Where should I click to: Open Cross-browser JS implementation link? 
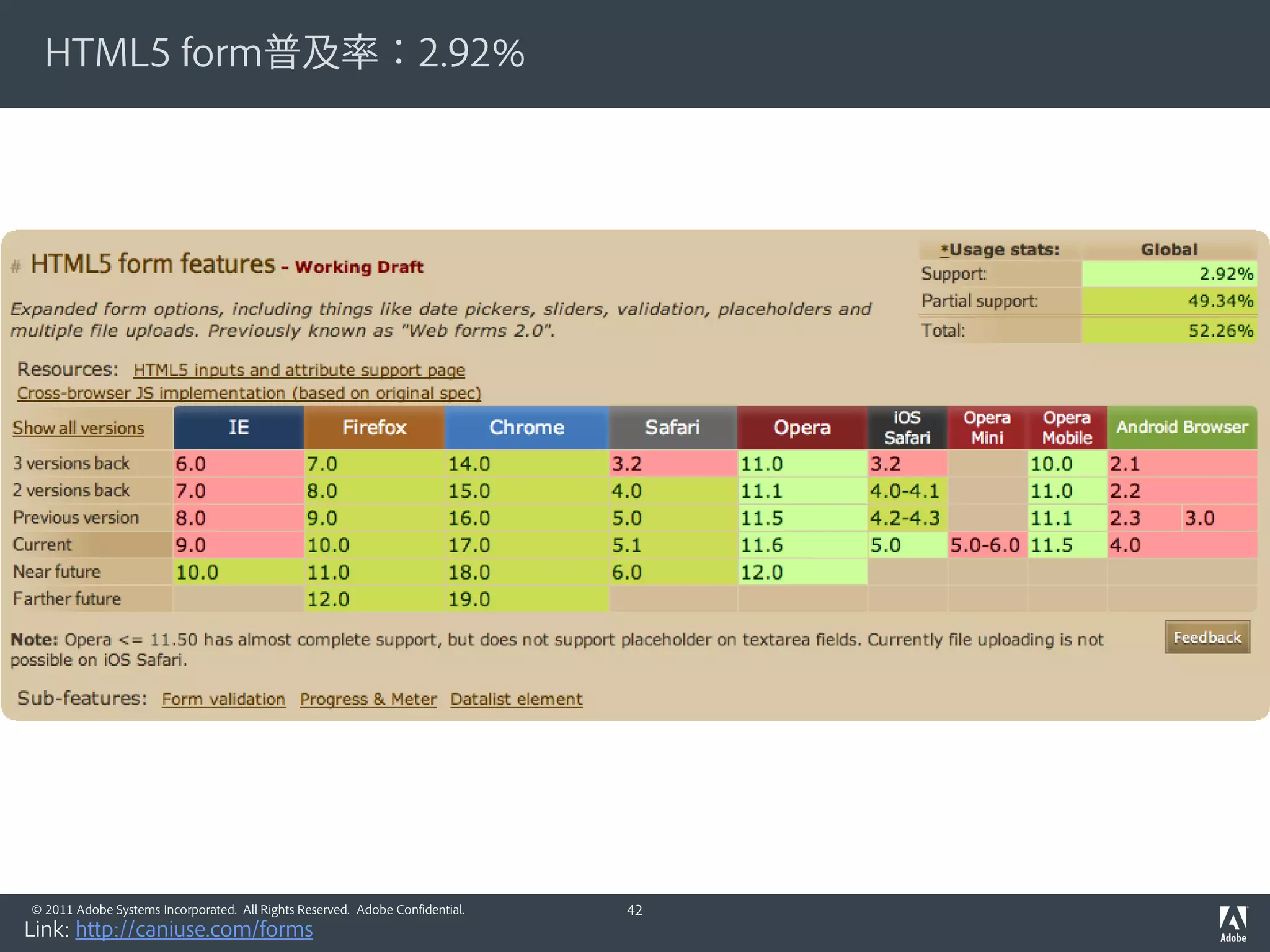coord(249,394)
